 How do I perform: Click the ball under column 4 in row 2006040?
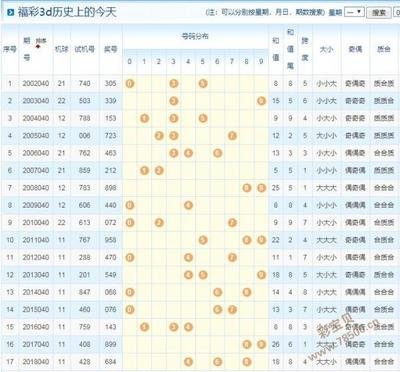pos(188,153)
